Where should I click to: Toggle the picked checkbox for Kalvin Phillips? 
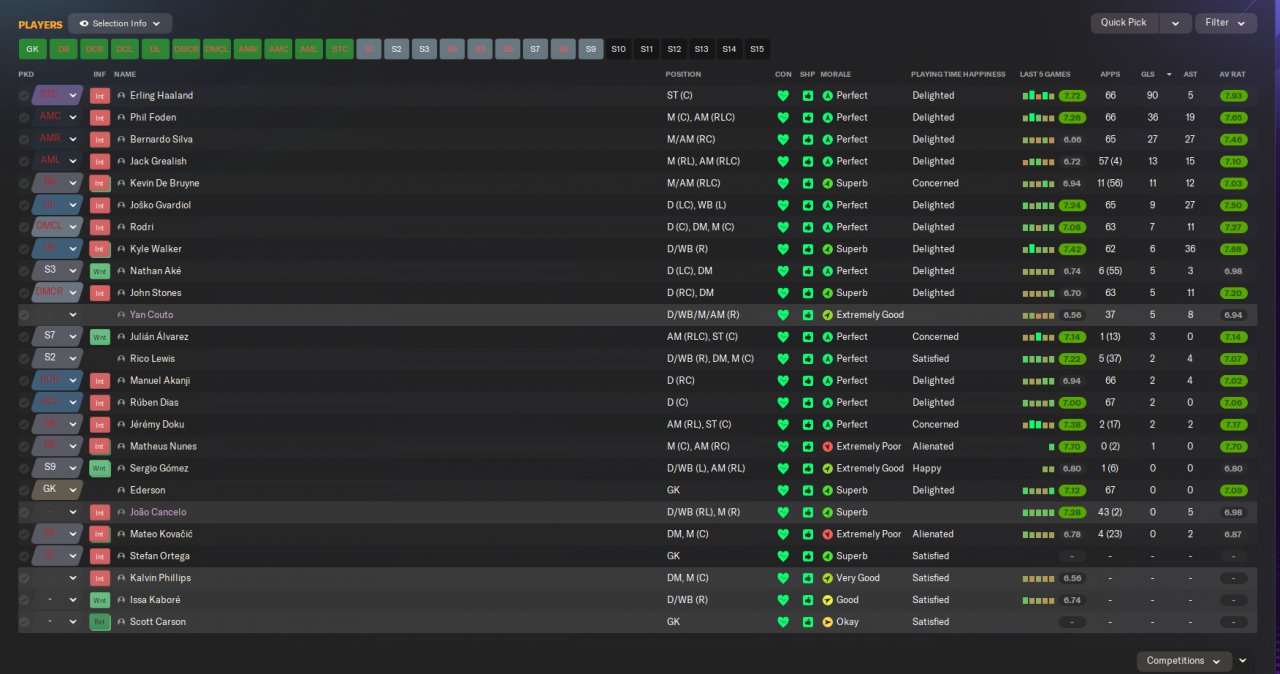click(24, 578)
